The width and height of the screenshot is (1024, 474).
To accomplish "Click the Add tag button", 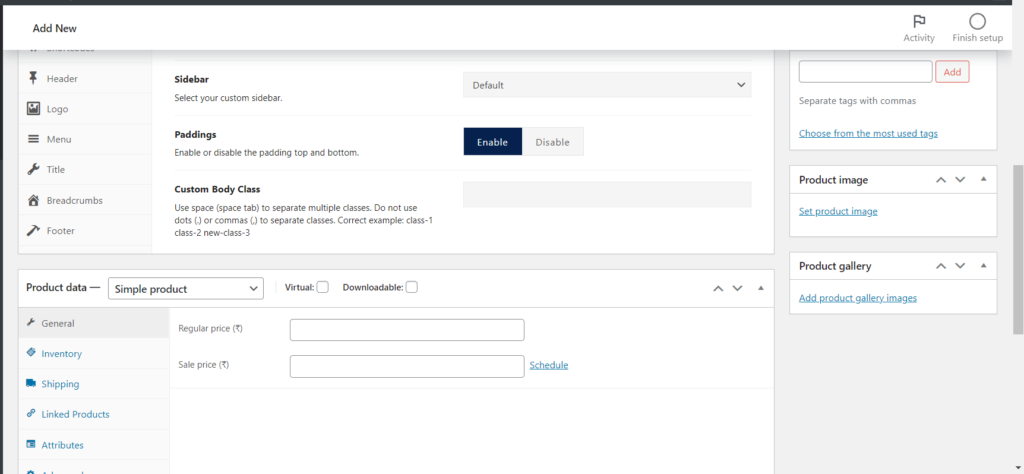I will (952, 72).
